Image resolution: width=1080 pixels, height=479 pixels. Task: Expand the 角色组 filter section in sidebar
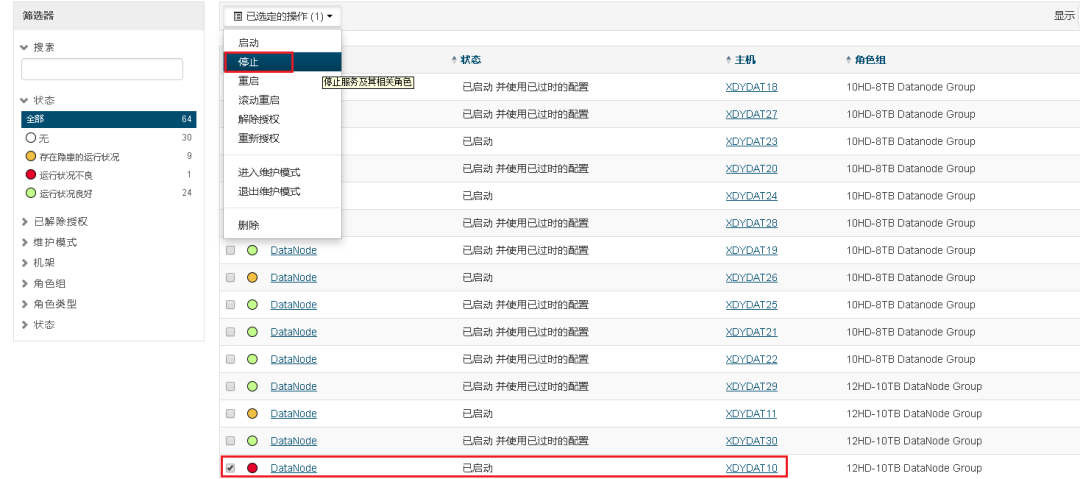(44, 283)
